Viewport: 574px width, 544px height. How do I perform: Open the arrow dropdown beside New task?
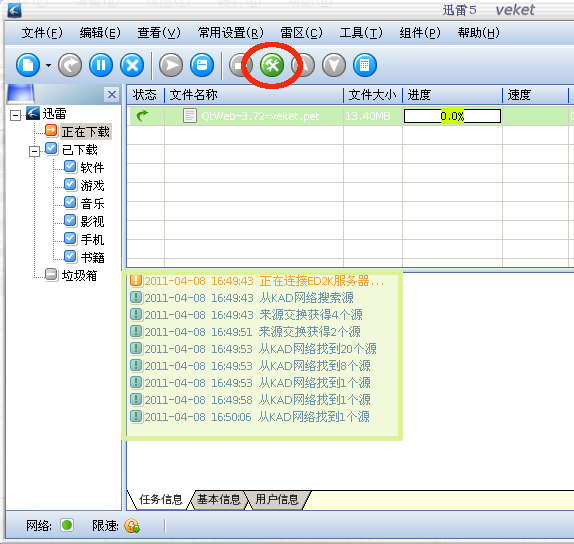[48, 66]
